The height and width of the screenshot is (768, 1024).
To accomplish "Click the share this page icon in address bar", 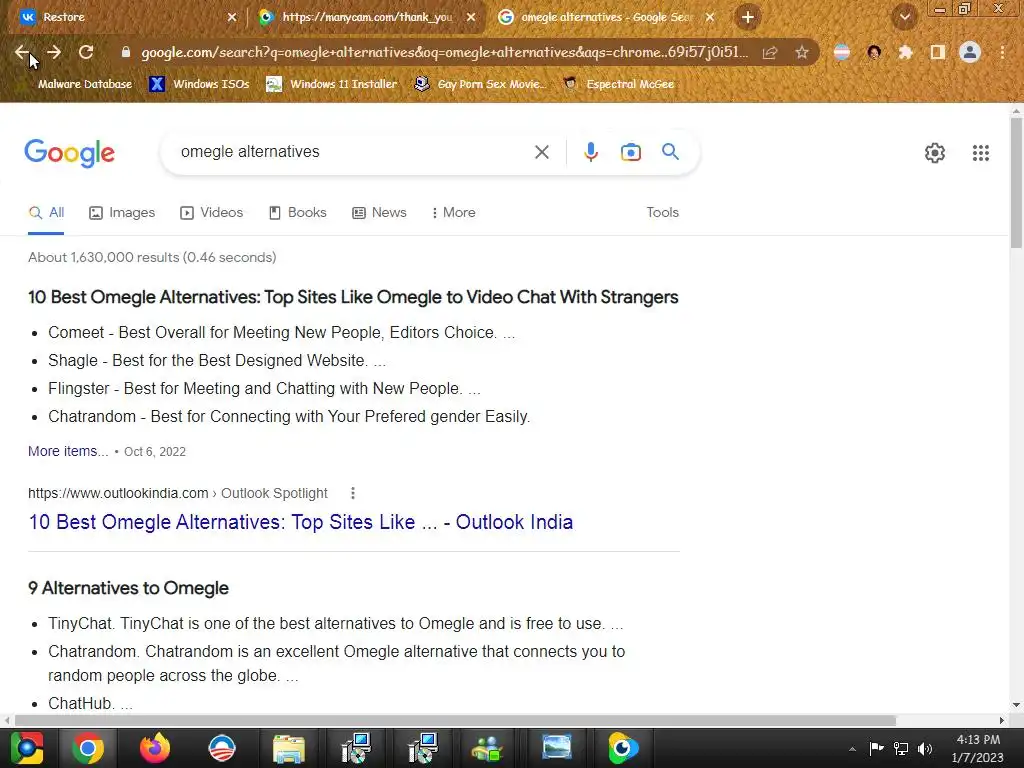I will pyautogui.click(x=770, y=52).
